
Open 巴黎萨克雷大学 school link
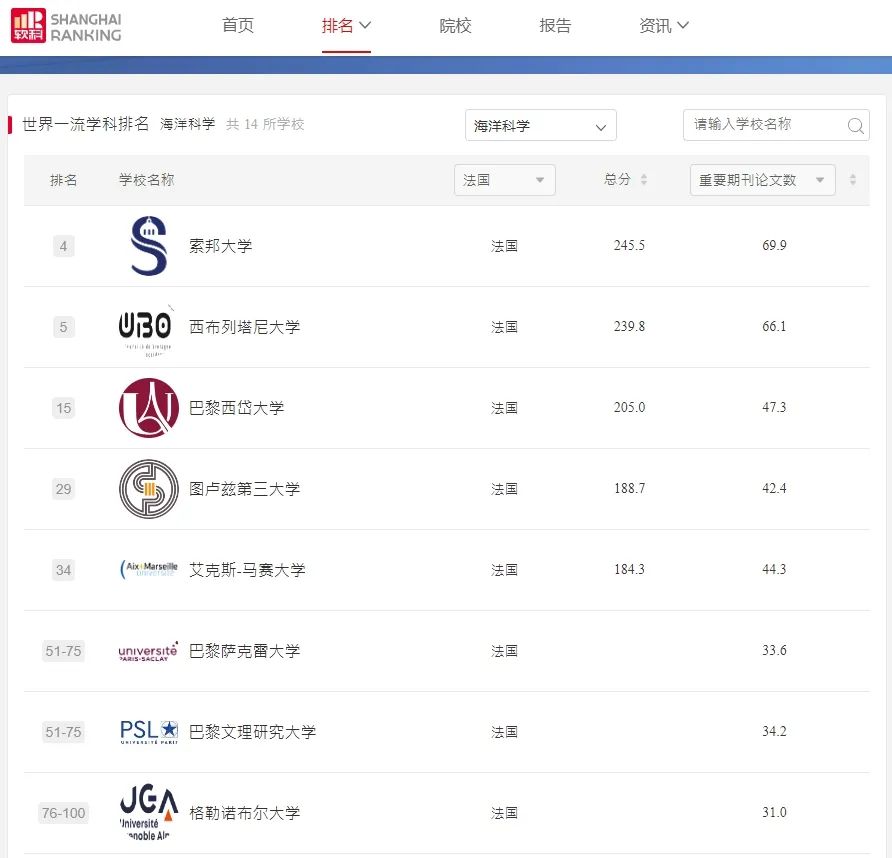coord(245,651)
